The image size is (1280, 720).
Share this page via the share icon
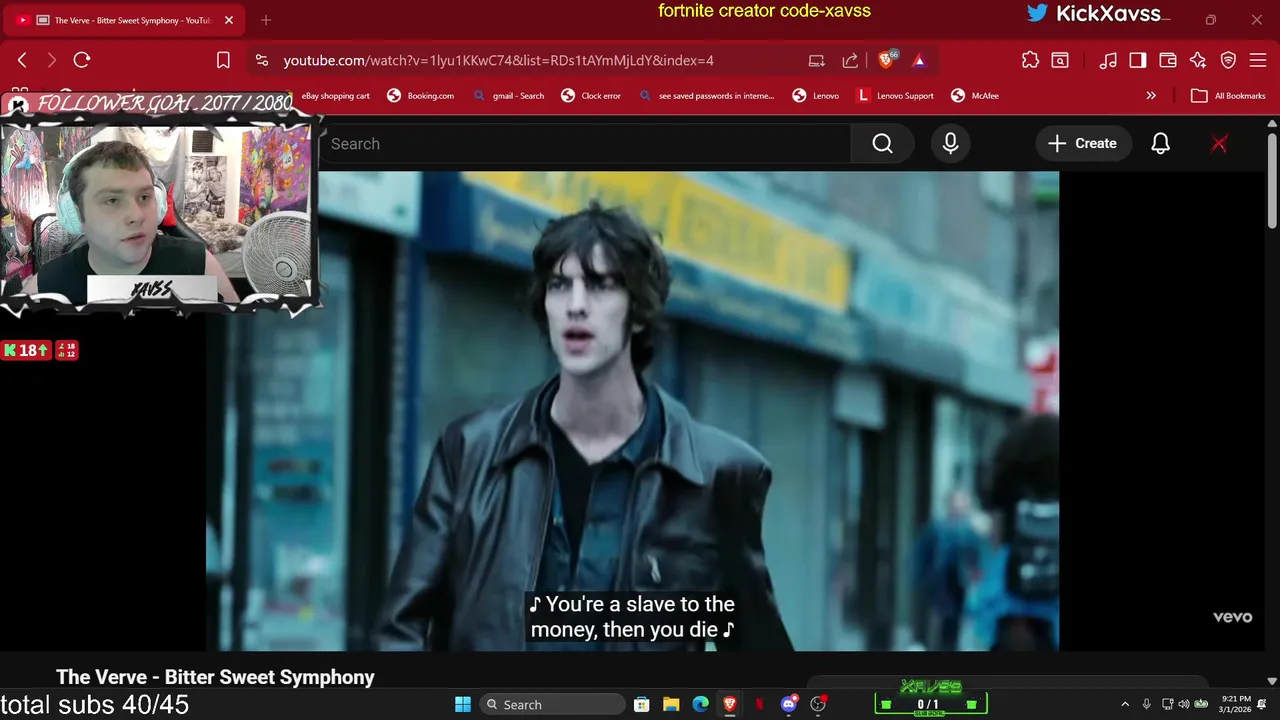click(x=850, y=60)
